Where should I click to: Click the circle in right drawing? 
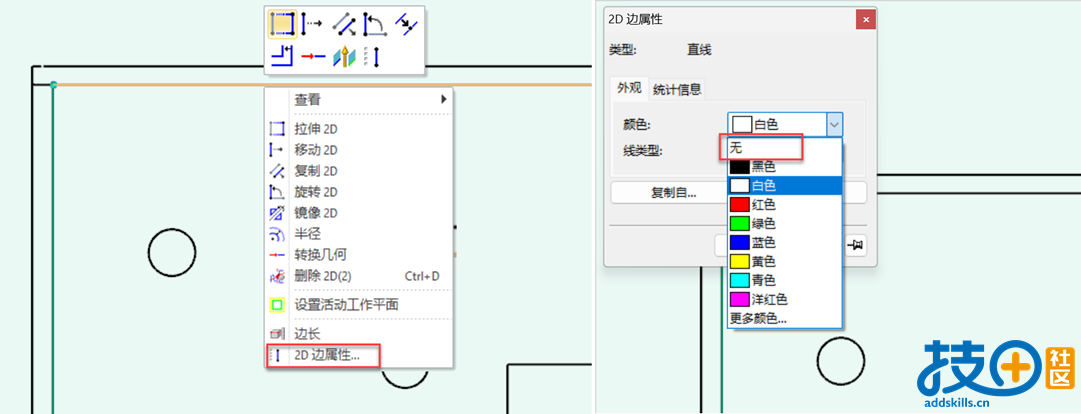point(840,362)
